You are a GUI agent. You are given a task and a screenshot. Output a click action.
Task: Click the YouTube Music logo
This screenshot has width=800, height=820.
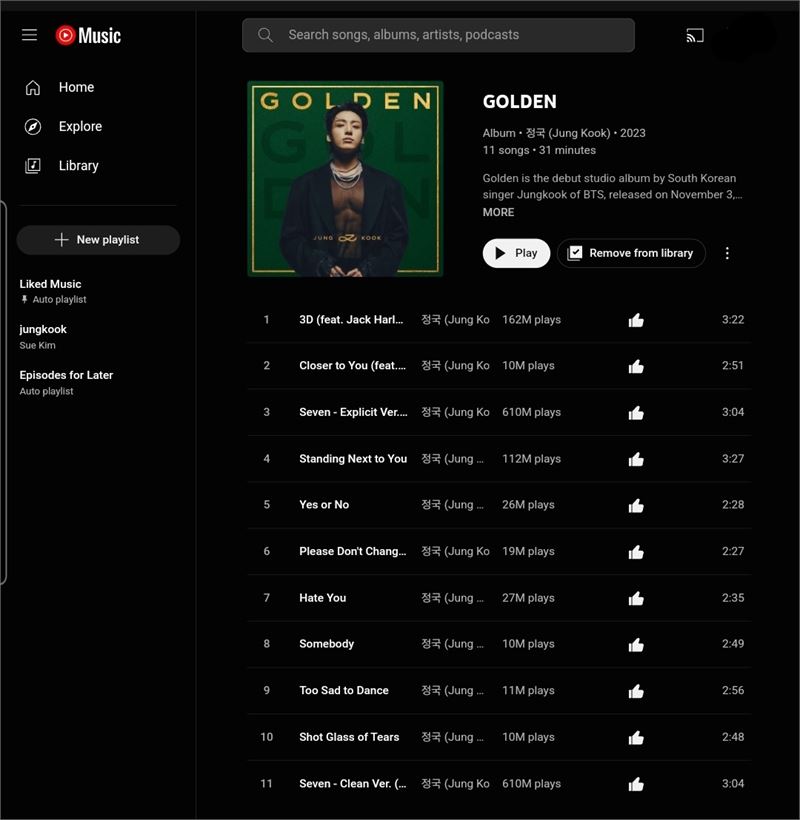88,36
